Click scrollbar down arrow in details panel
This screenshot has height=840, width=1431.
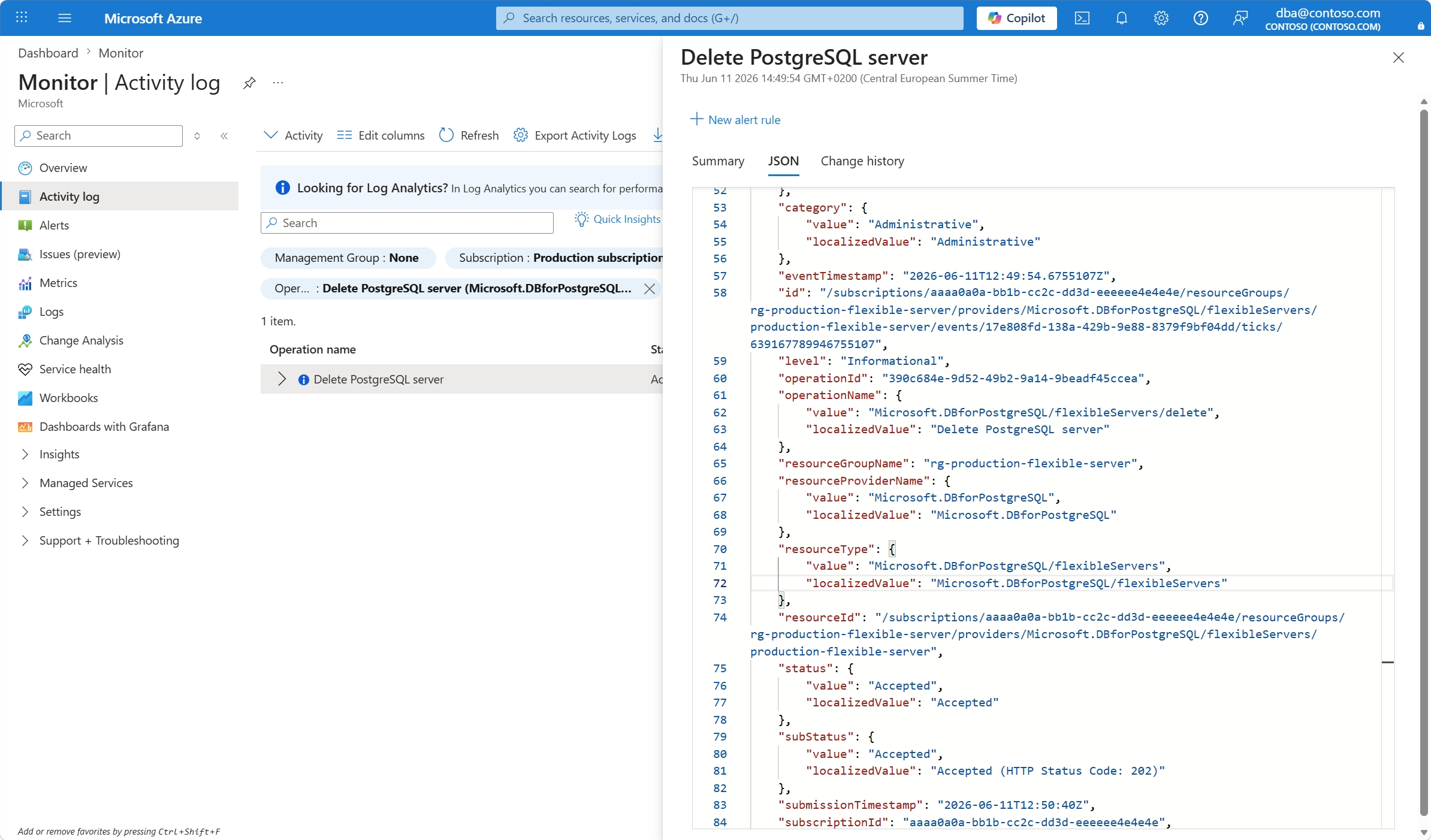point(1424,833)
